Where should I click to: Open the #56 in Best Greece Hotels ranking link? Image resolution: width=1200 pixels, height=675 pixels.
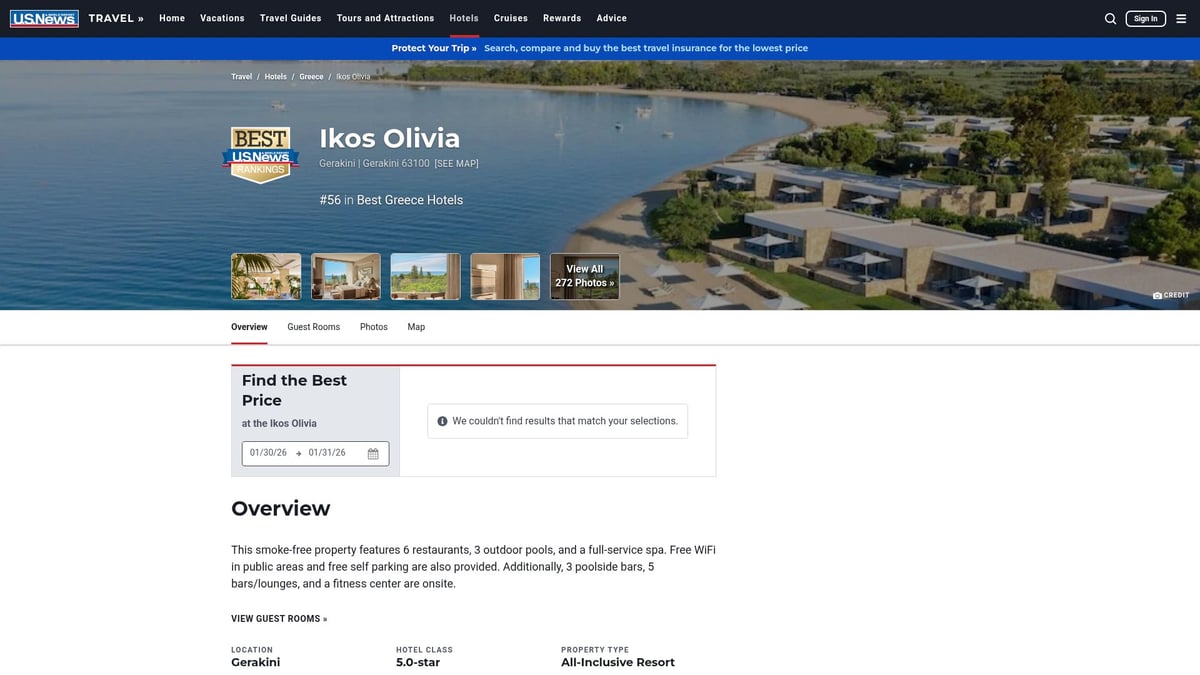click(391, 199)
